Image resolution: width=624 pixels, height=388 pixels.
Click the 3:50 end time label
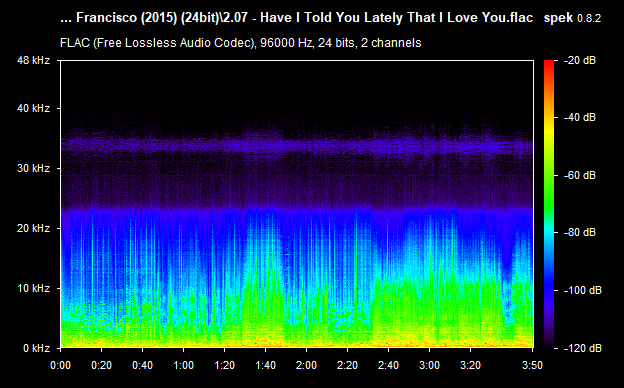pos(532,365)
